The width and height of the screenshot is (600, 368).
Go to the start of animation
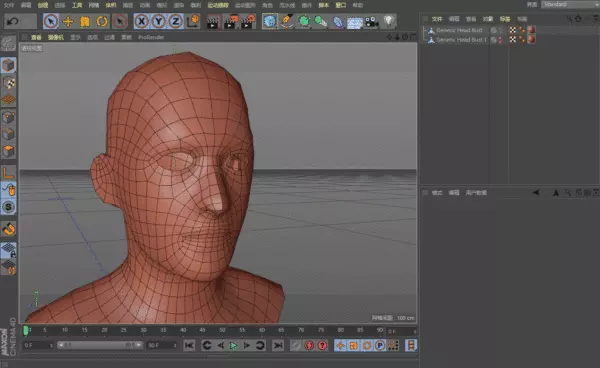click(189, 345)
